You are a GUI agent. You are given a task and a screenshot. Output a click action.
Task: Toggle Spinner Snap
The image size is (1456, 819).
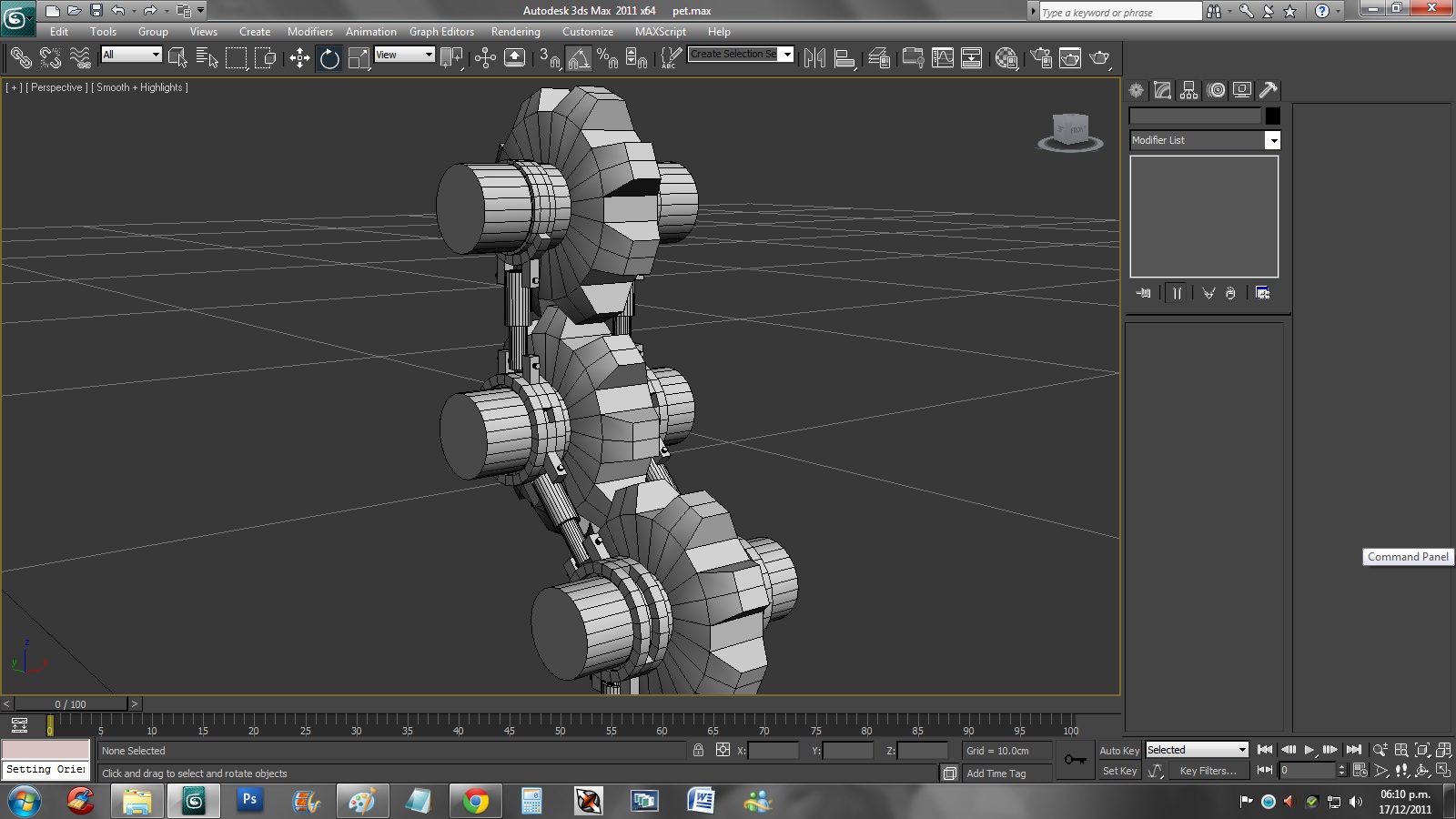[x=637, y=58]
